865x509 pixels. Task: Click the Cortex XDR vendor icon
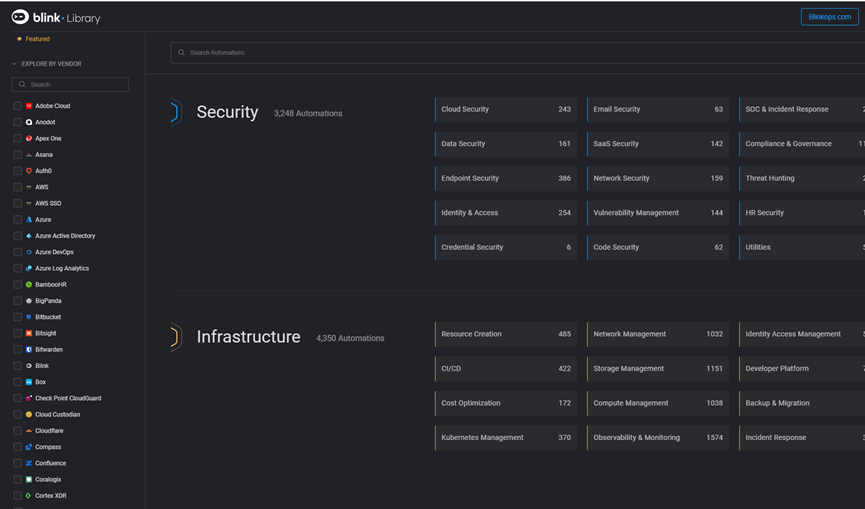[29, 496]
